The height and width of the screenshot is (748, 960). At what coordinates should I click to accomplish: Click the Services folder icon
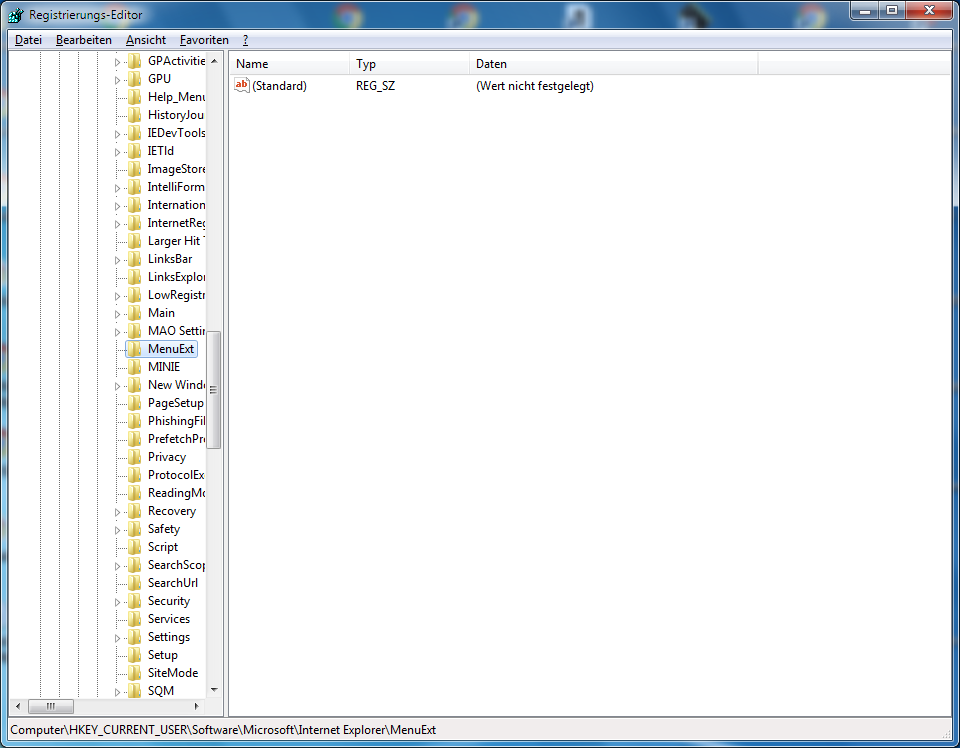tap(135, 619)
